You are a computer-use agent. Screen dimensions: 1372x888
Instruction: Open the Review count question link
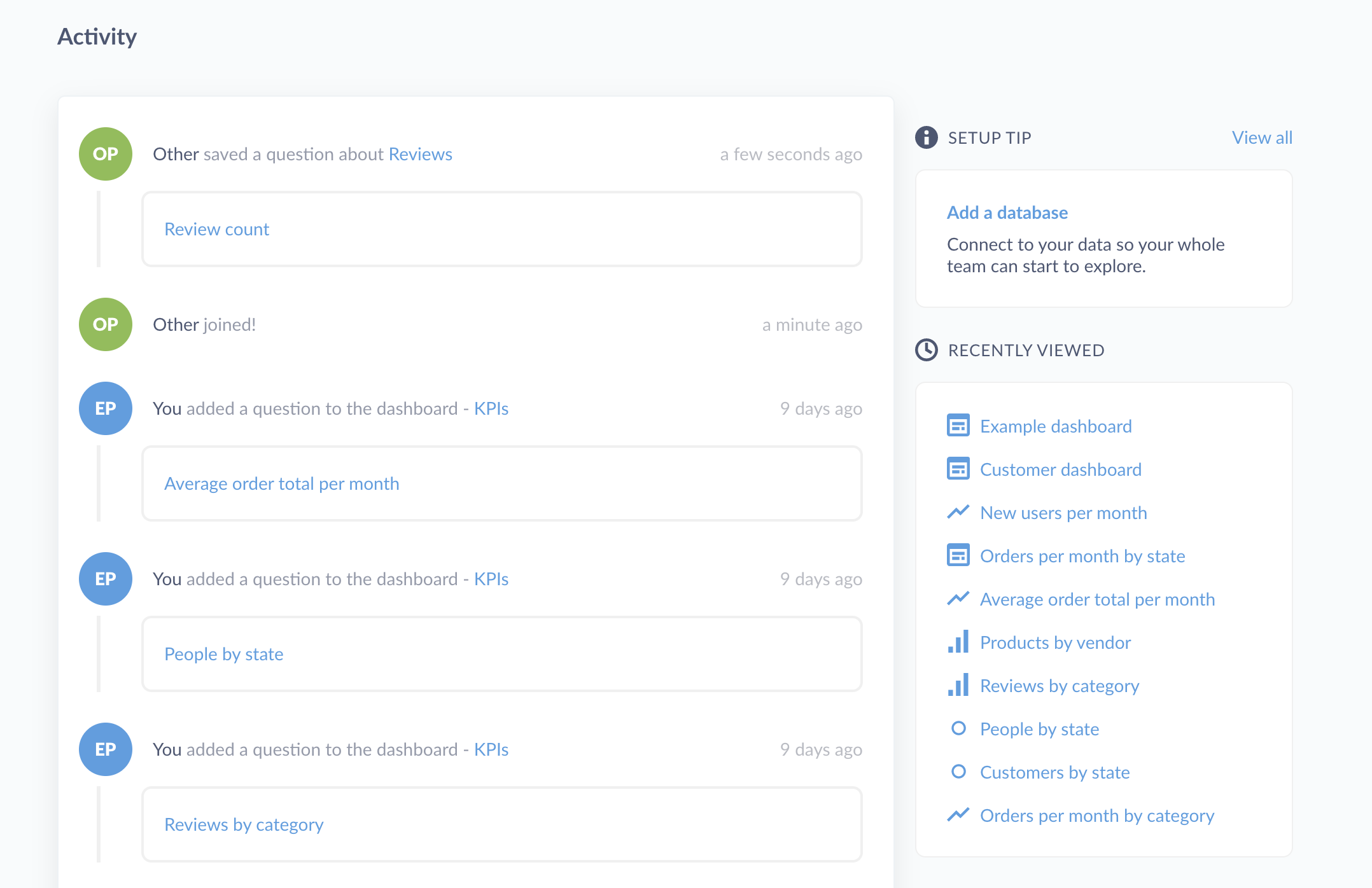216,229
